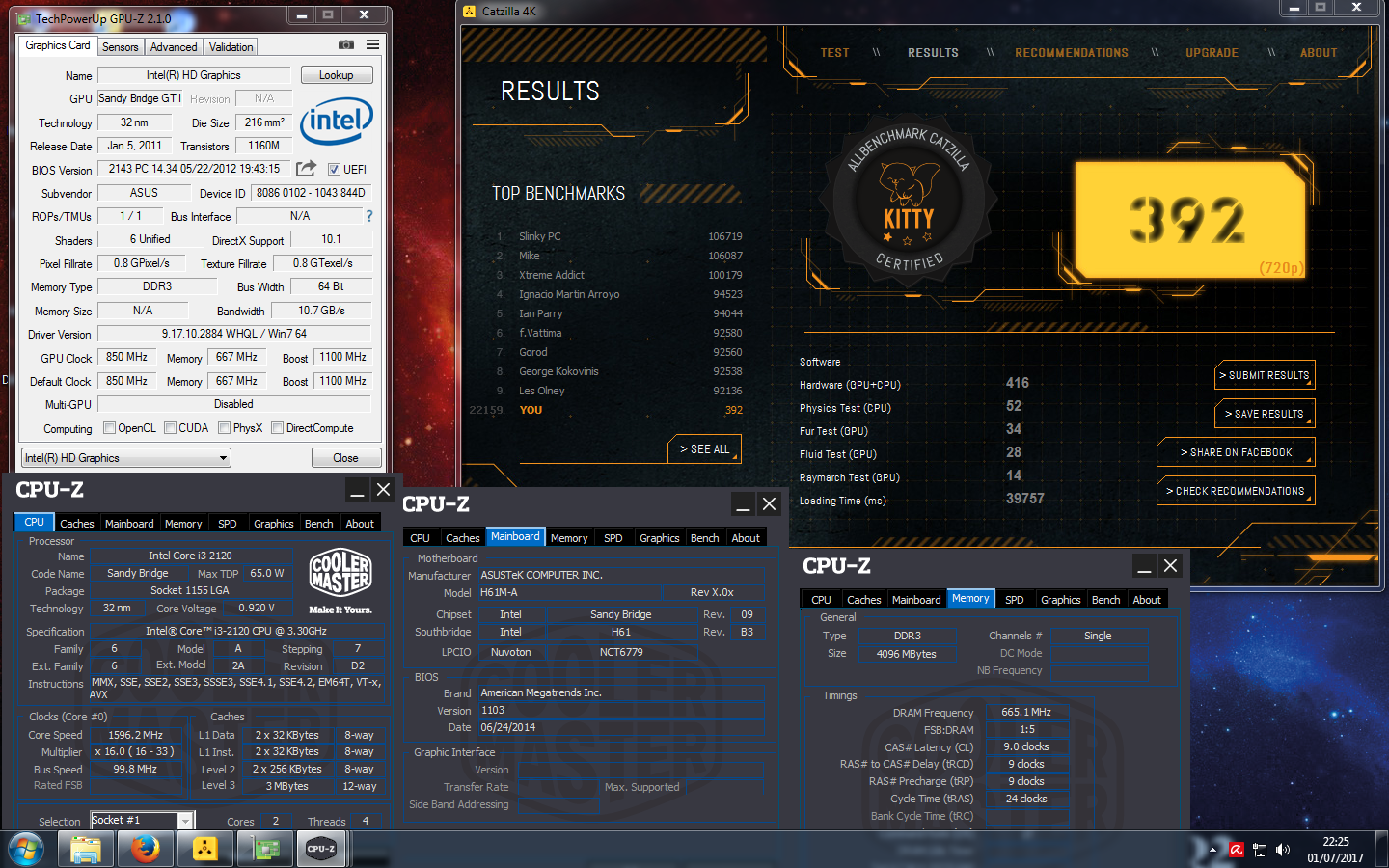Viewport: 1389px width, 868px height.
Task: Click the GPU-Z title bar icon
Action: [x=24, y=18]
